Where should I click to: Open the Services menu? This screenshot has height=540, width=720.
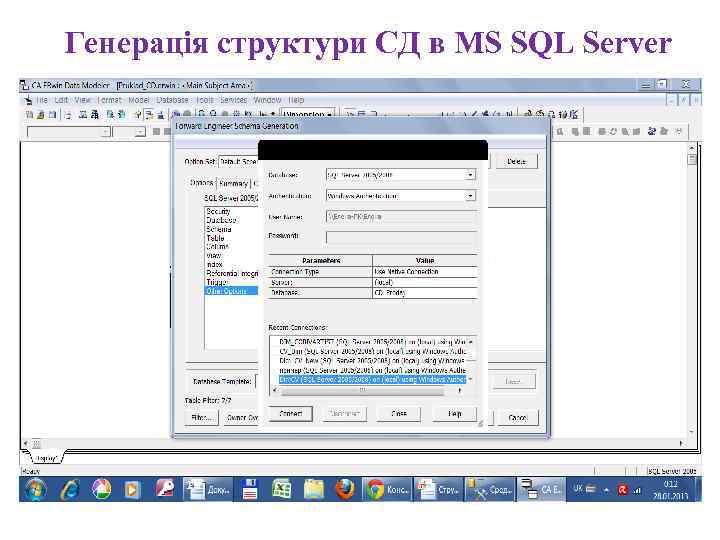(233, 100)
